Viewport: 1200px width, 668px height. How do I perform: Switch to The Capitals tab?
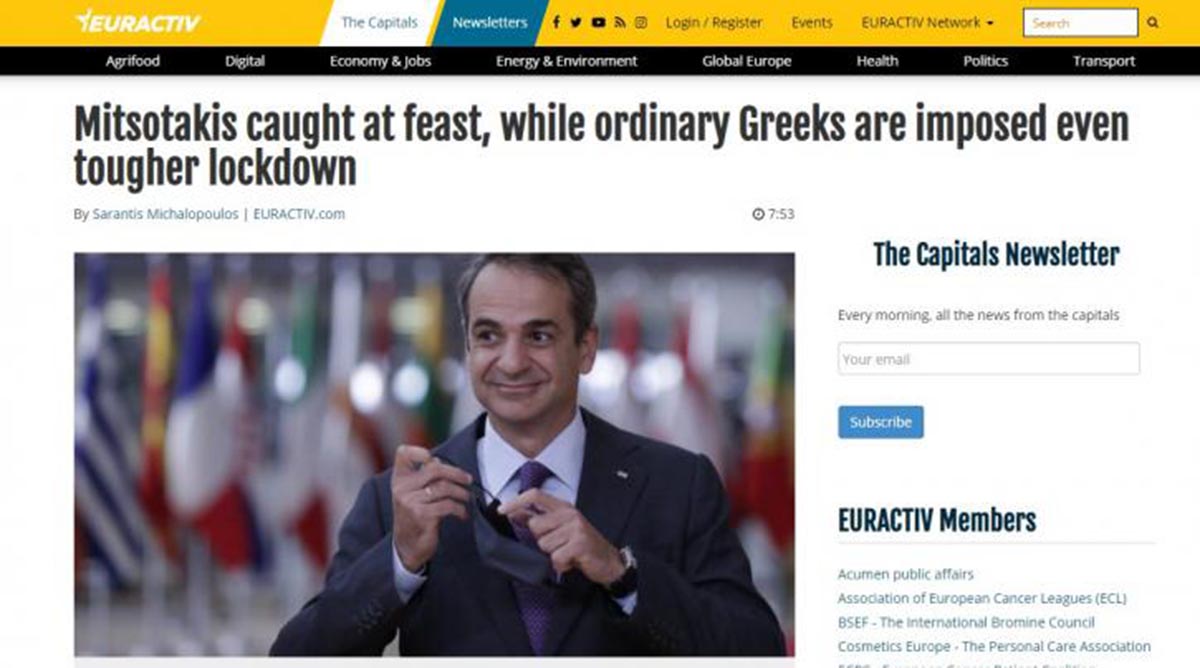pyautogui.click(x=379, y=22)
